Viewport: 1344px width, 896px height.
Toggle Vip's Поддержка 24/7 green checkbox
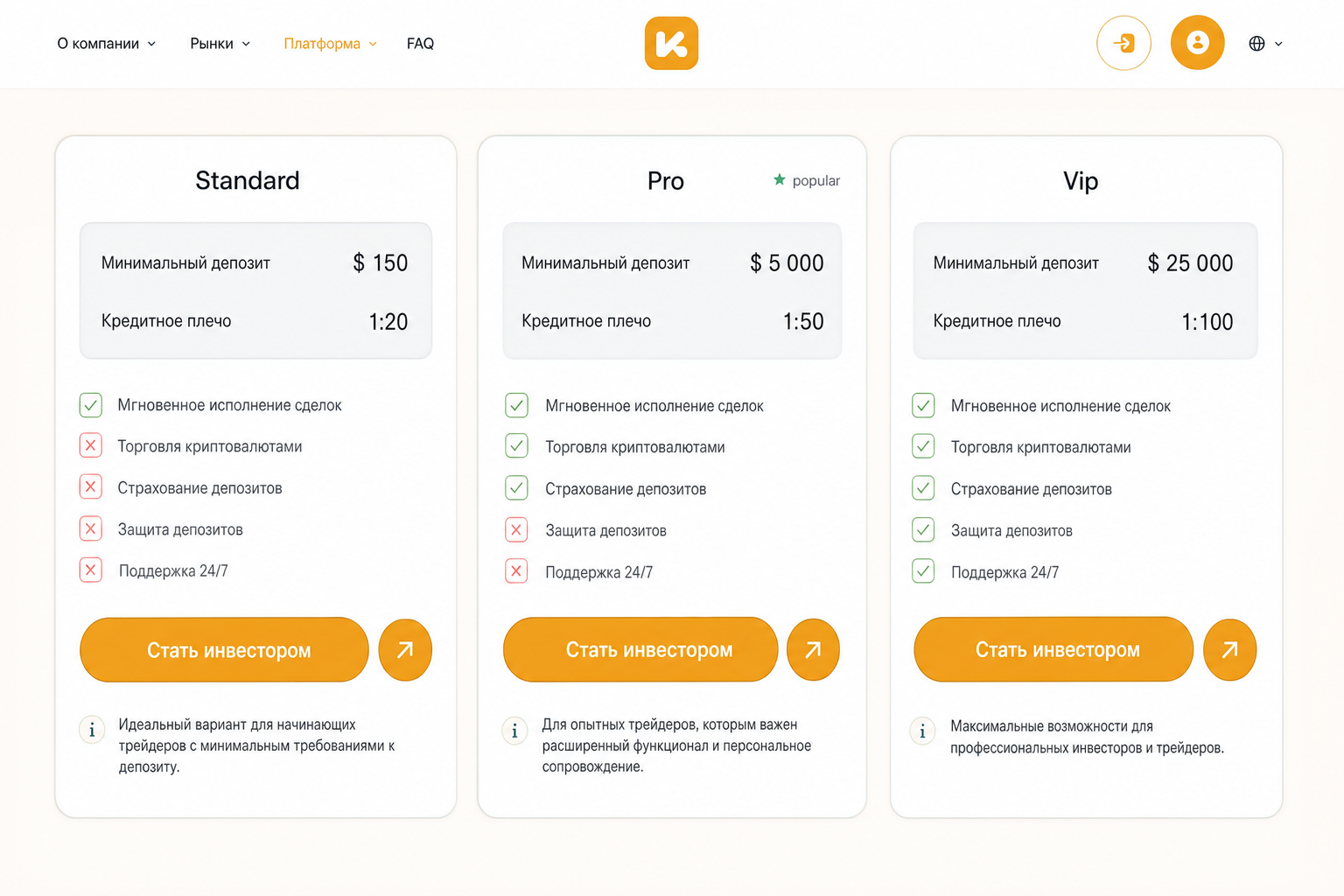point(923,571)
